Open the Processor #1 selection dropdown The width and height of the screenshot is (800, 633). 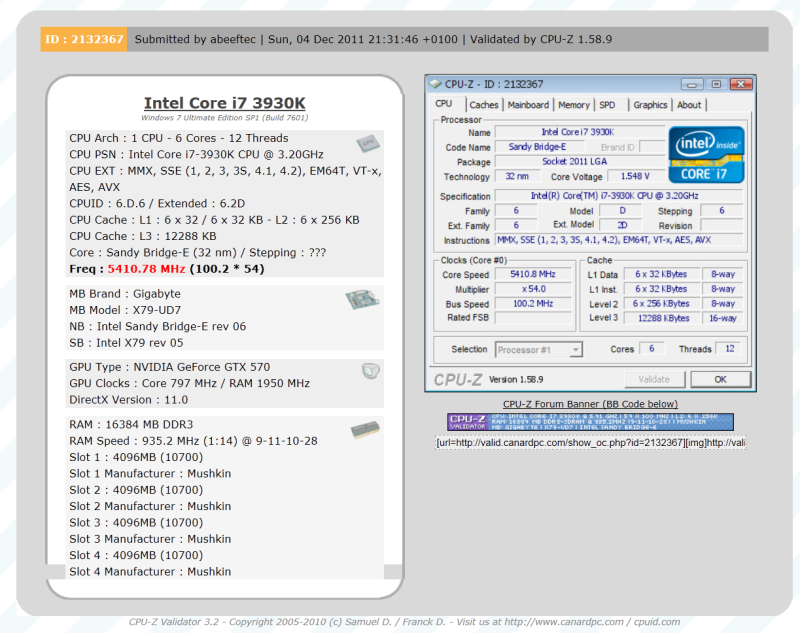[539, 349]
